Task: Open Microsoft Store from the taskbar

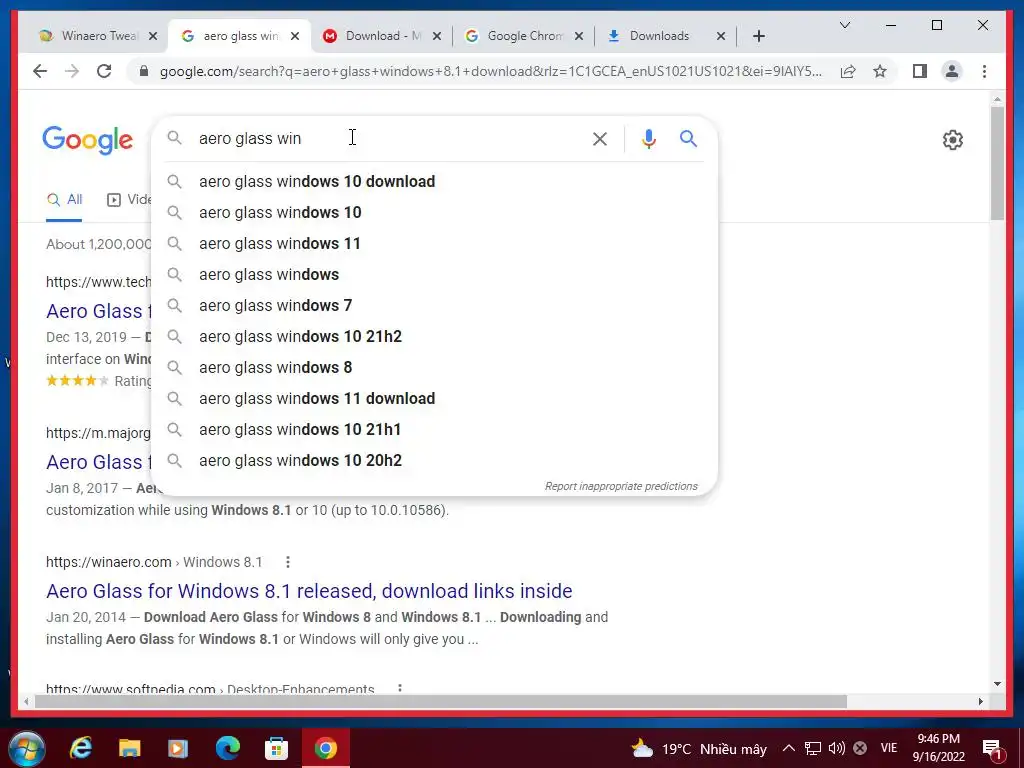Action: pos(276,748)
